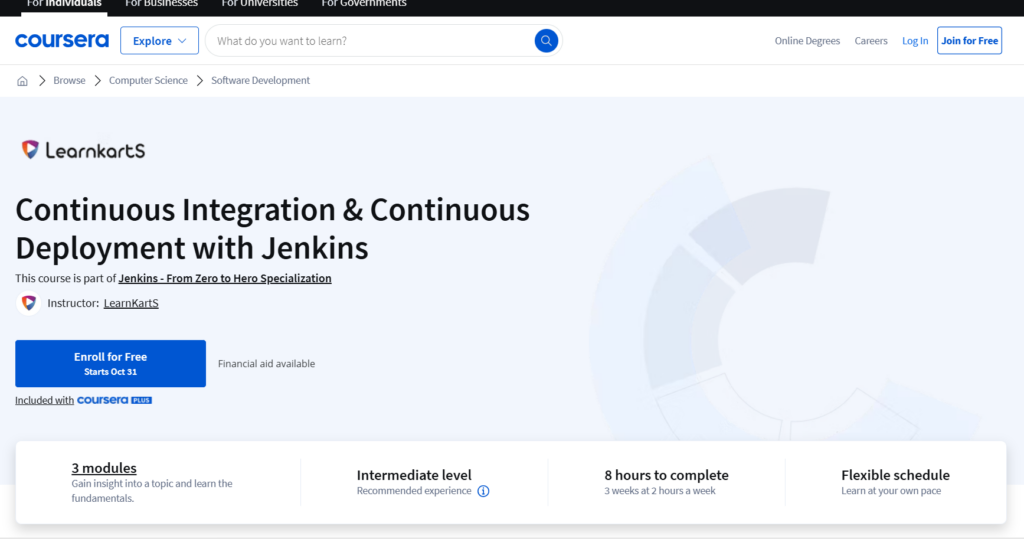Click Flexible schedule text
This screenshot has height=539, width=1024.
[x=895, y=475]
